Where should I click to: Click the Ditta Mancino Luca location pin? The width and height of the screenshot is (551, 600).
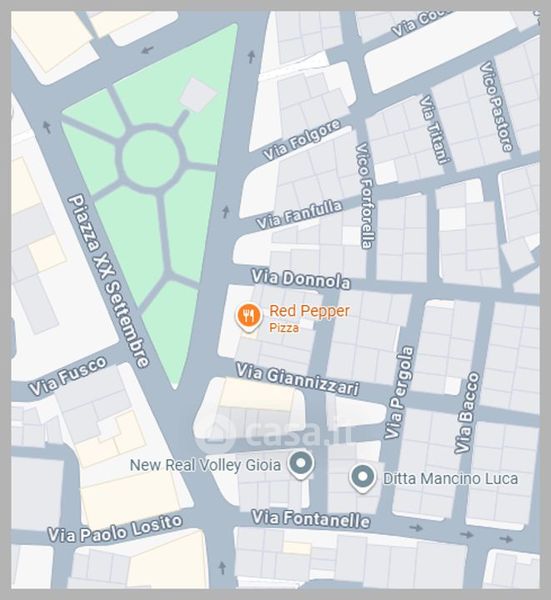click(362, 478)
